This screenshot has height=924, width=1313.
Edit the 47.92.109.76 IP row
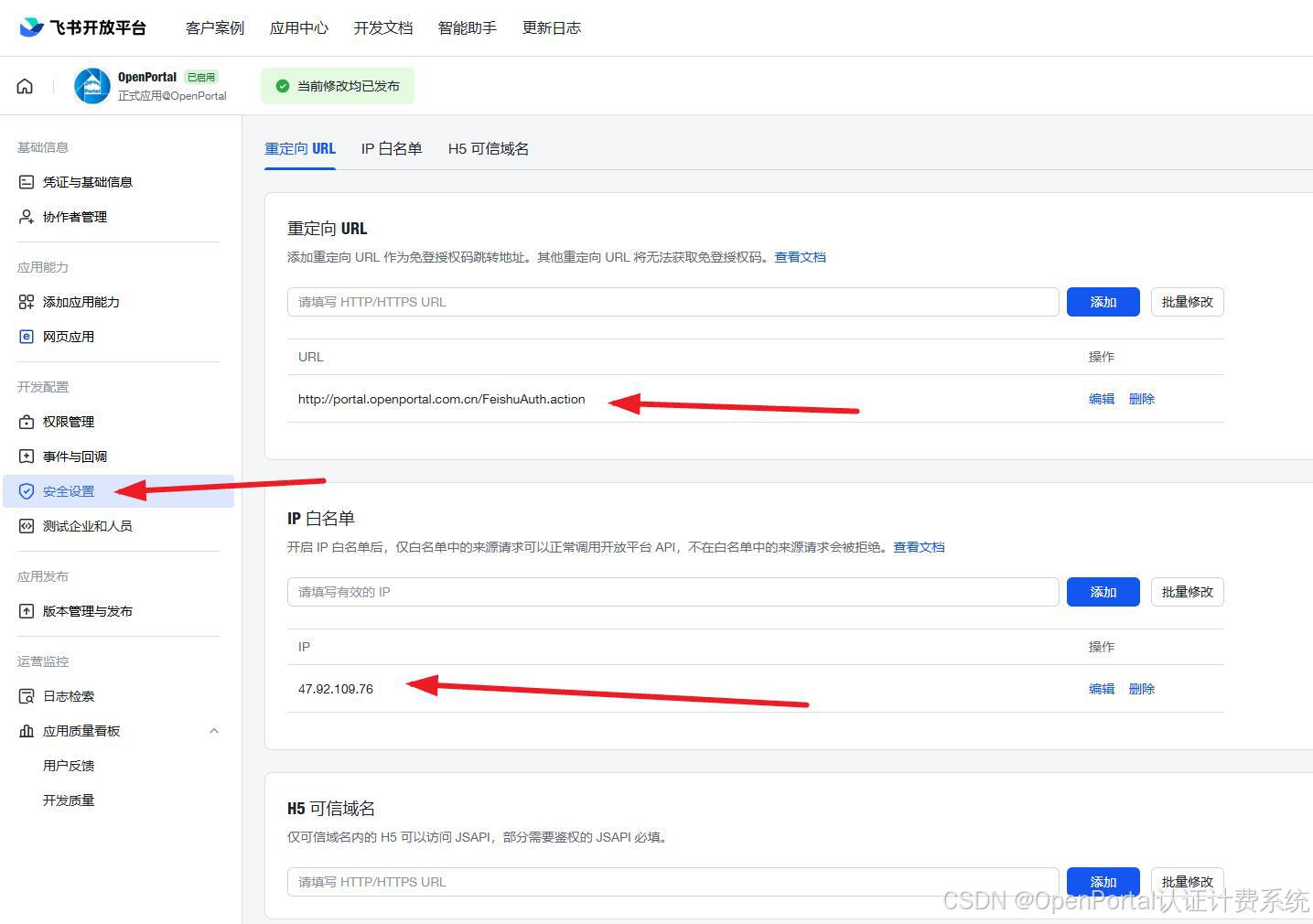pyautogui.click(x=1102, y=689)
